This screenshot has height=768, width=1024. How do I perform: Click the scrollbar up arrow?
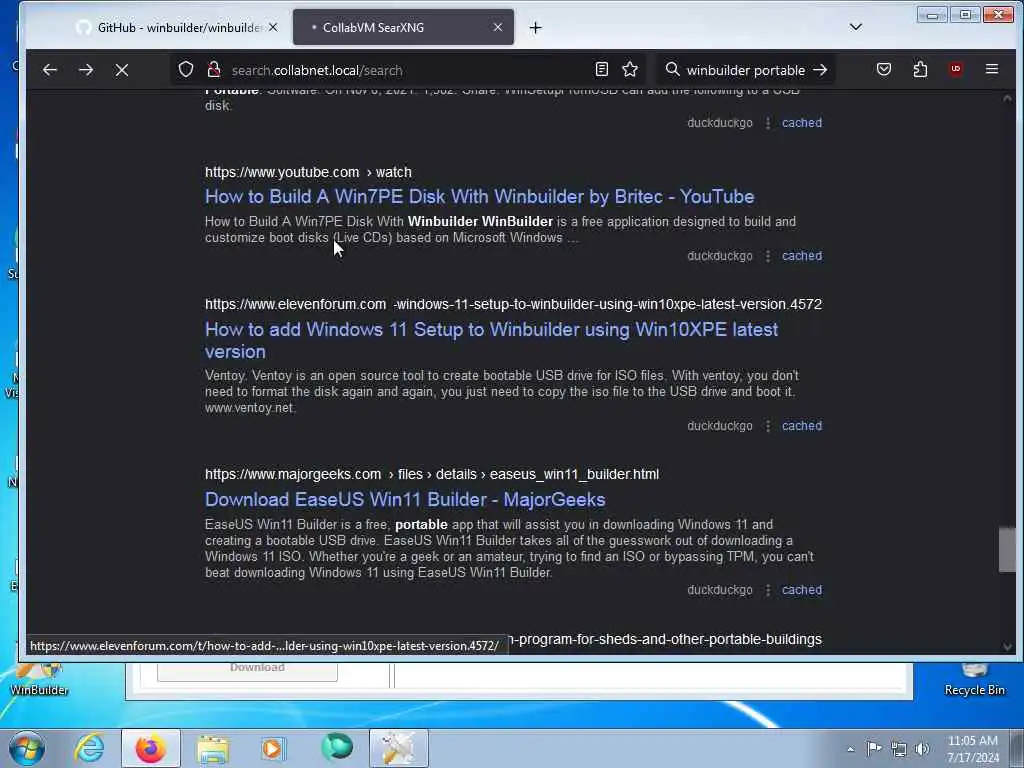pos(1006,98)
